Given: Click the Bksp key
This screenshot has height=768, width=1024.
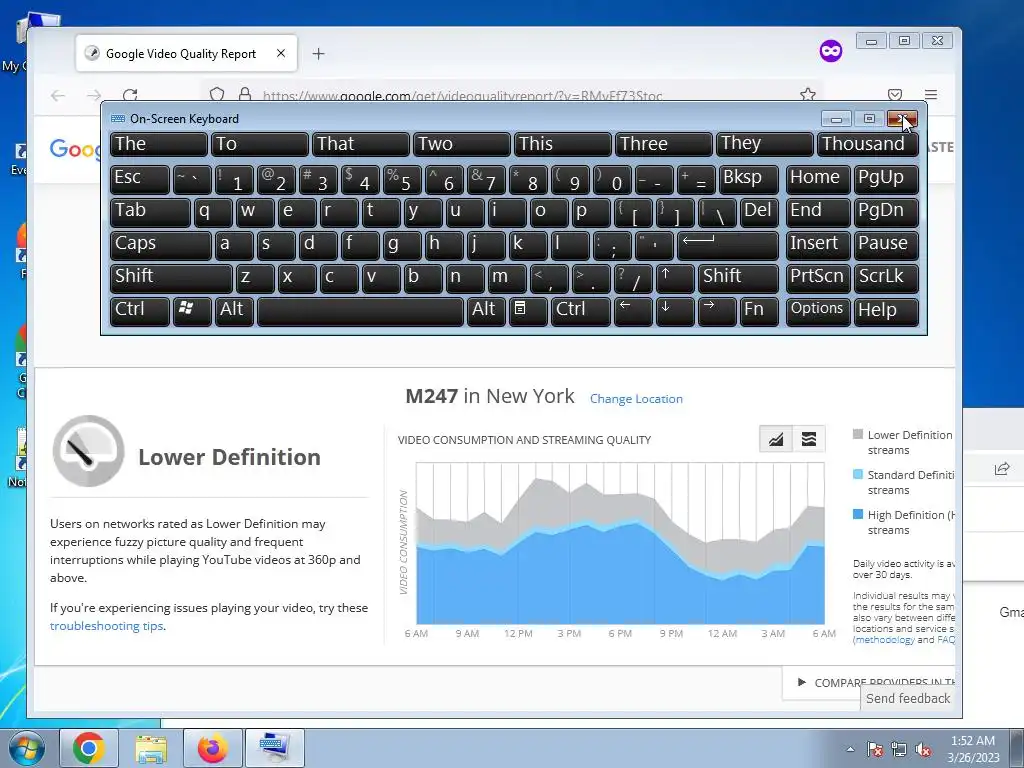Looking at the screenshot, I should (748, 180).
